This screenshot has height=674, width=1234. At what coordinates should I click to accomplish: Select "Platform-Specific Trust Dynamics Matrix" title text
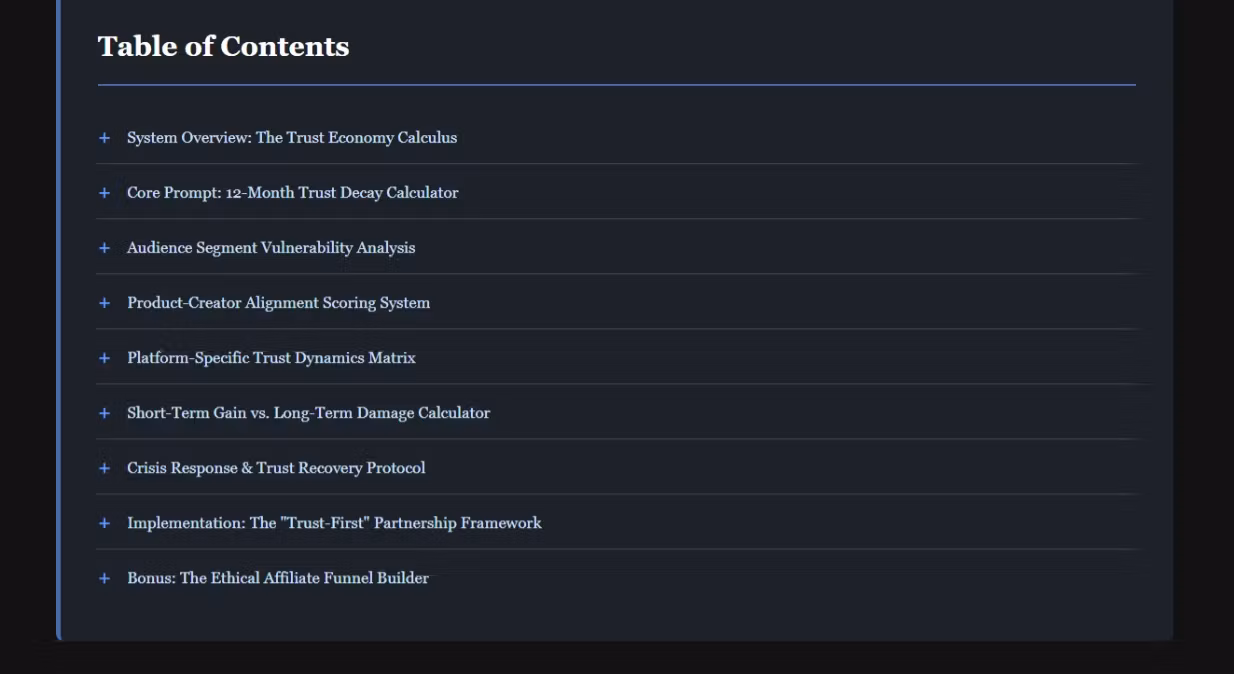coord(271,358)
